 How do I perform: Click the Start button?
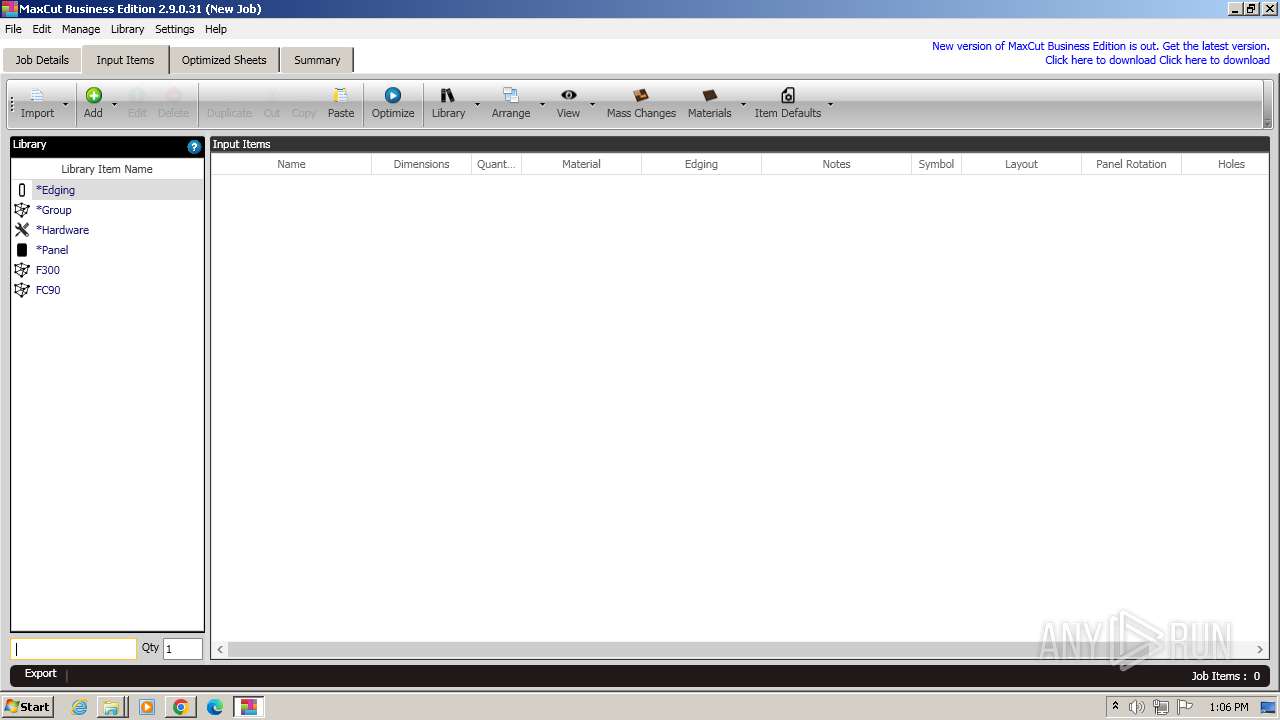click(x=28, y=707)
